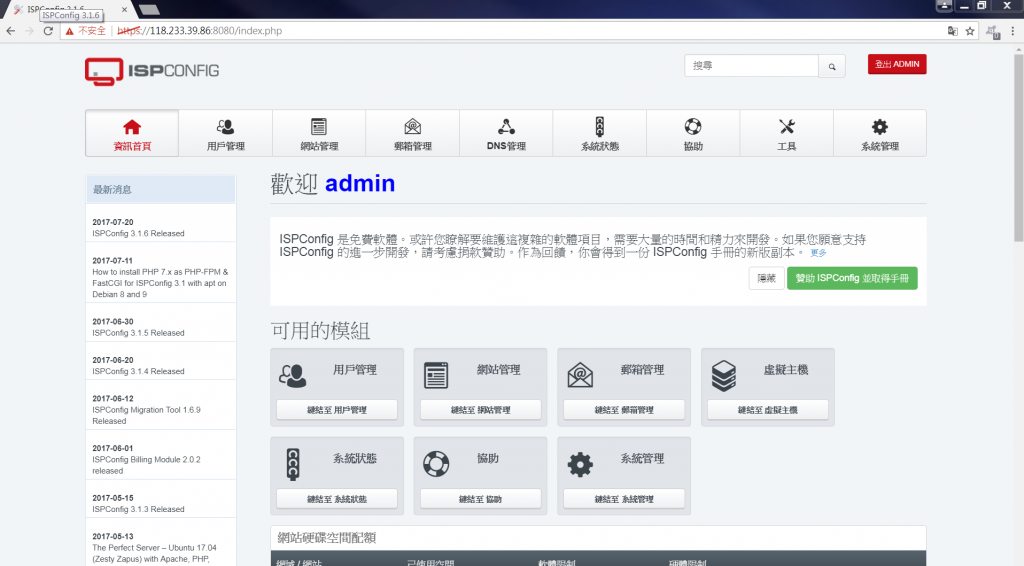The image size is (1024, 566).
Task: Click 連結至 網站管理 button
Action: [481, 410]
